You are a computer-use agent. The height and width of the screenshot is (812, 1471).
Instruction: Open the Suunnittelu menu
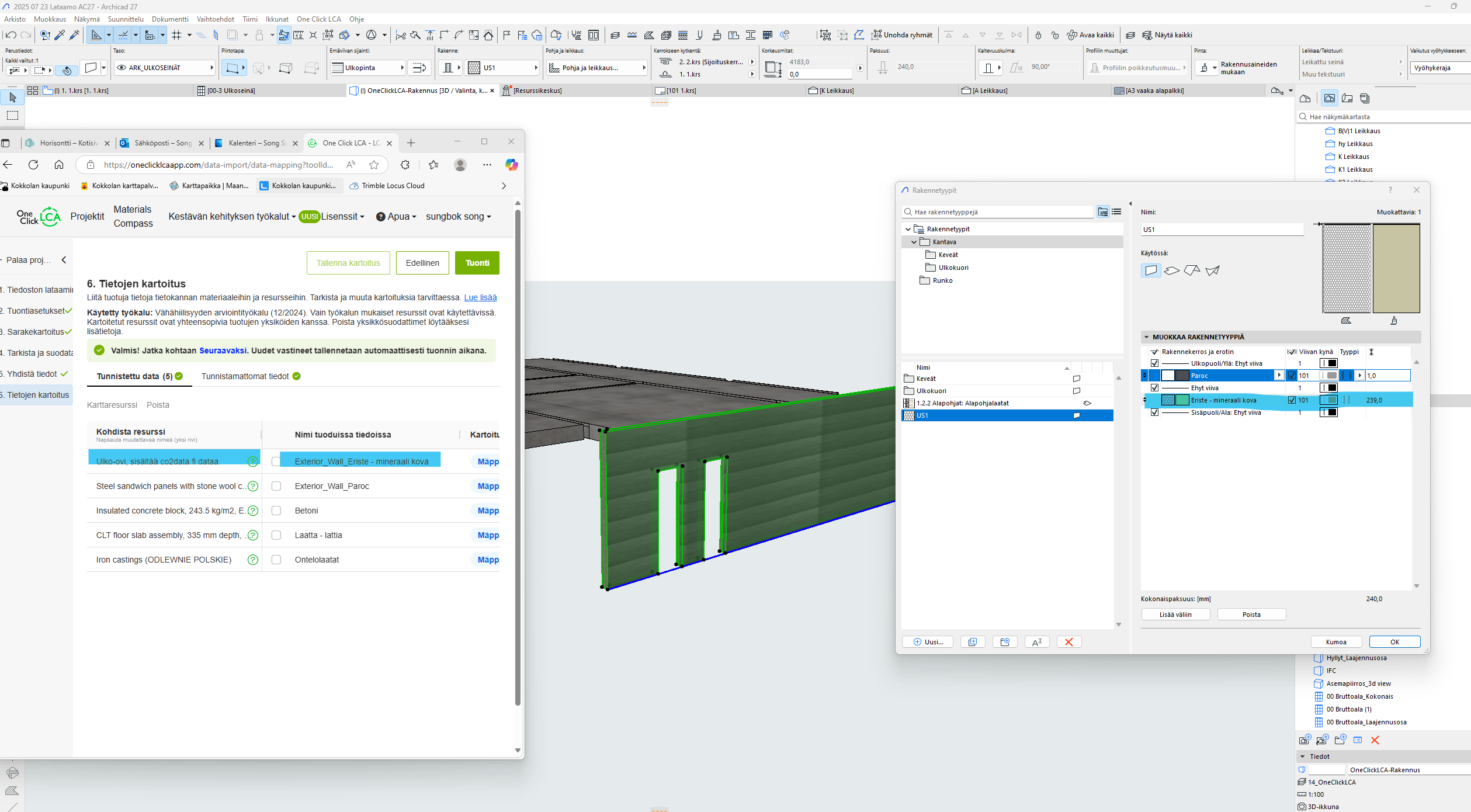(125, 19)
